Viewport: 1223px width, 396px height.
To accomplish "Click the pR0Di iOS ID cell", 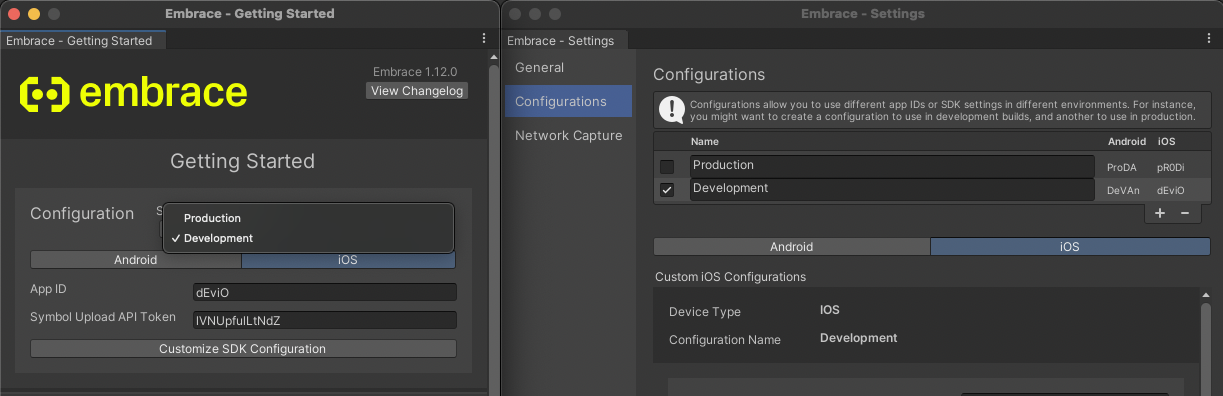I will coord(1171,167).
